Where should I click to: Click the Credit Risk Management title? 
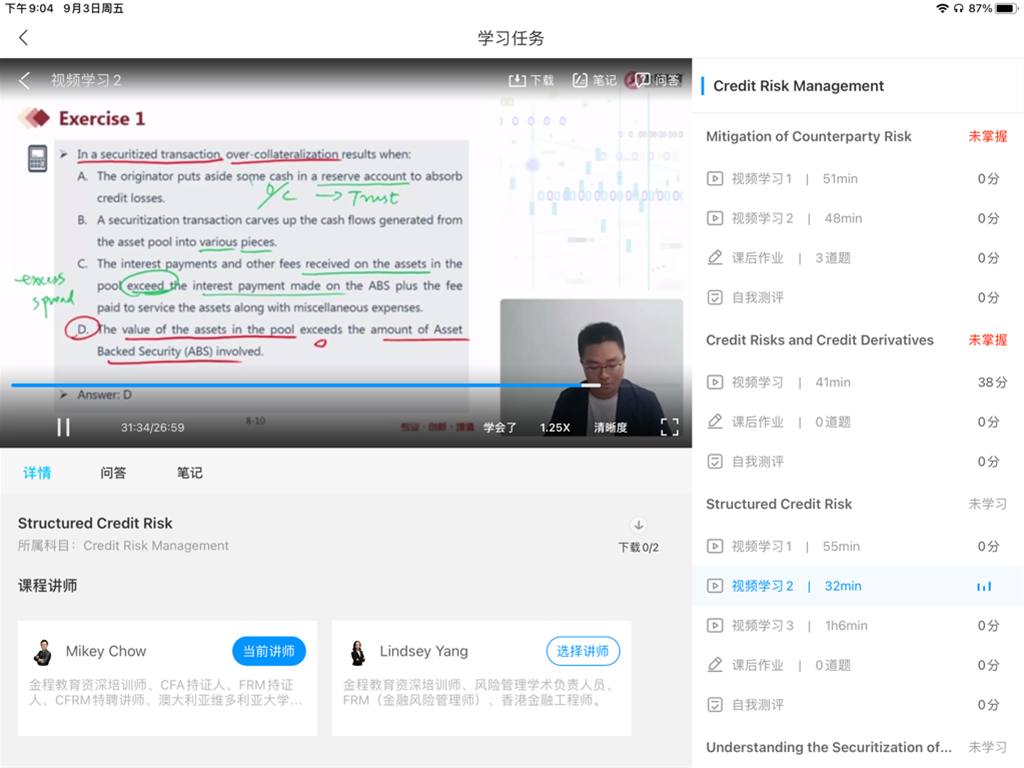point(798,86)
